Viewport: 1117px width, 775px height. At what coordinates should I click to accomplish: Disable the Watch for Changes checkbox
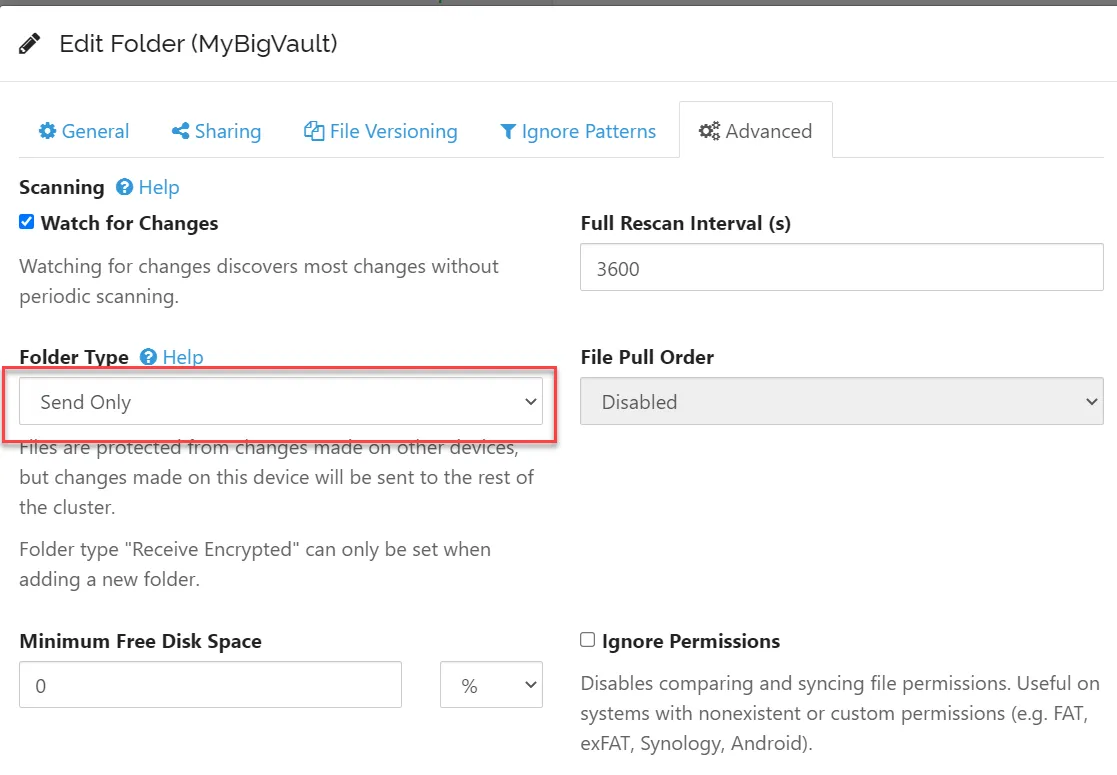[27, 222]
